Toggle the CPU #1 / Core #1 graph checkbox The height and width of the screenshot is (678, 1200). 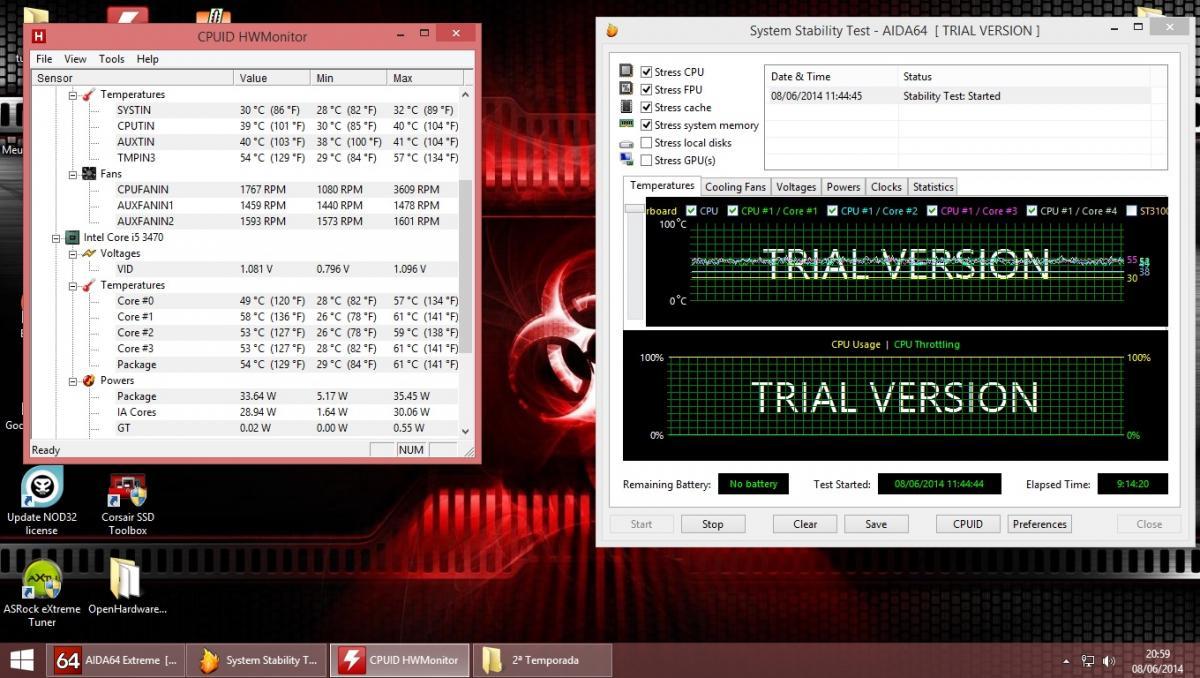[733, 211]
